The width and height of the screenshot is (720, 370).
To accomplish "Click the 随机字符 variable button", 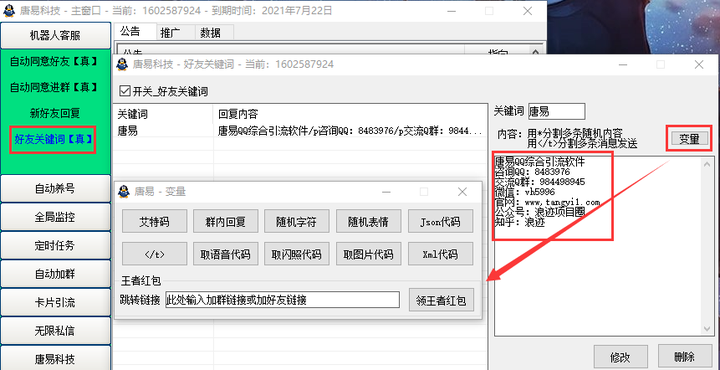I will click(x=297, y=222).
